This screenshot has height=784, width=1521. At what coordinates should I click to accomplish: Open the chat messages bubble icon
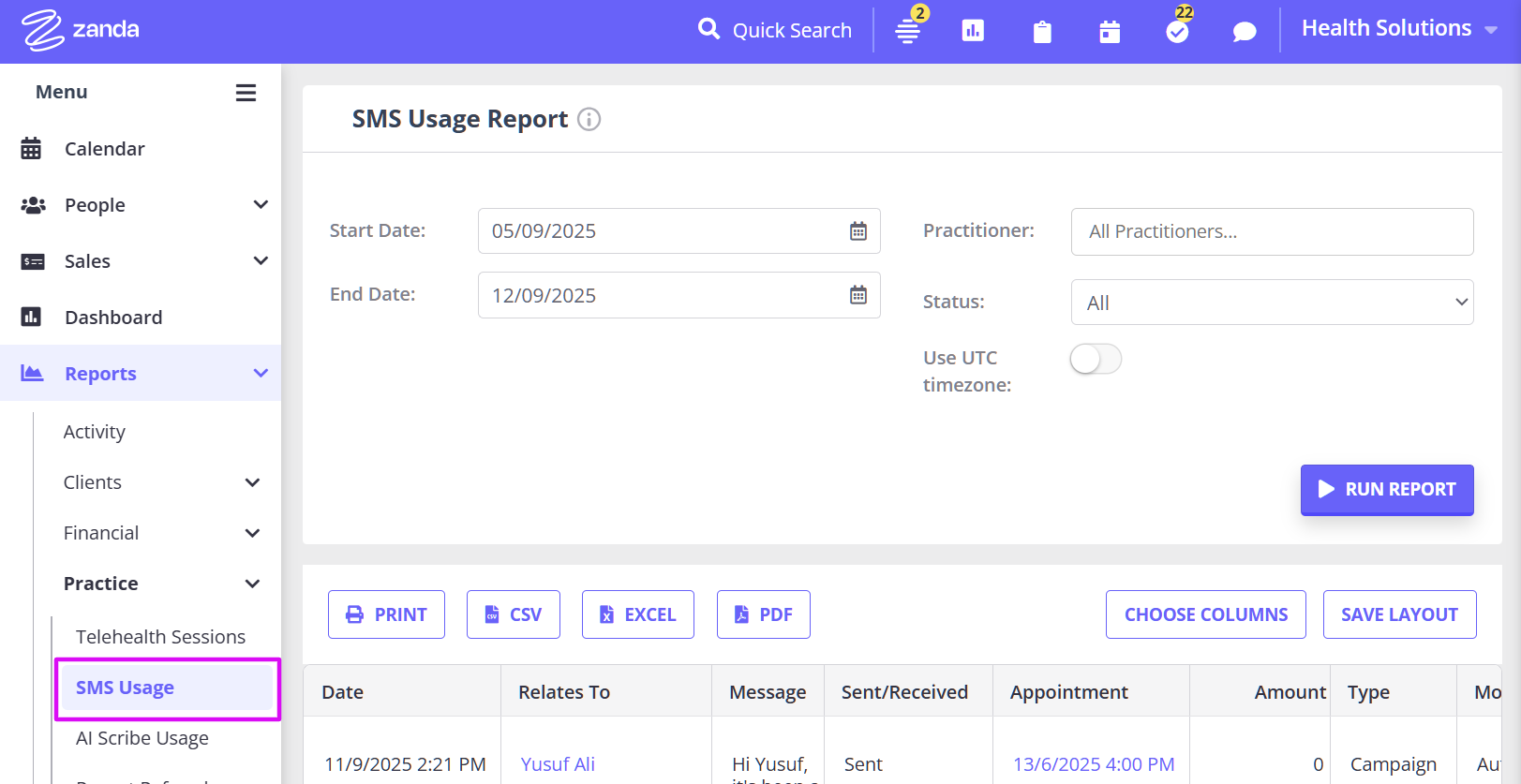[x=1244, y=32]
